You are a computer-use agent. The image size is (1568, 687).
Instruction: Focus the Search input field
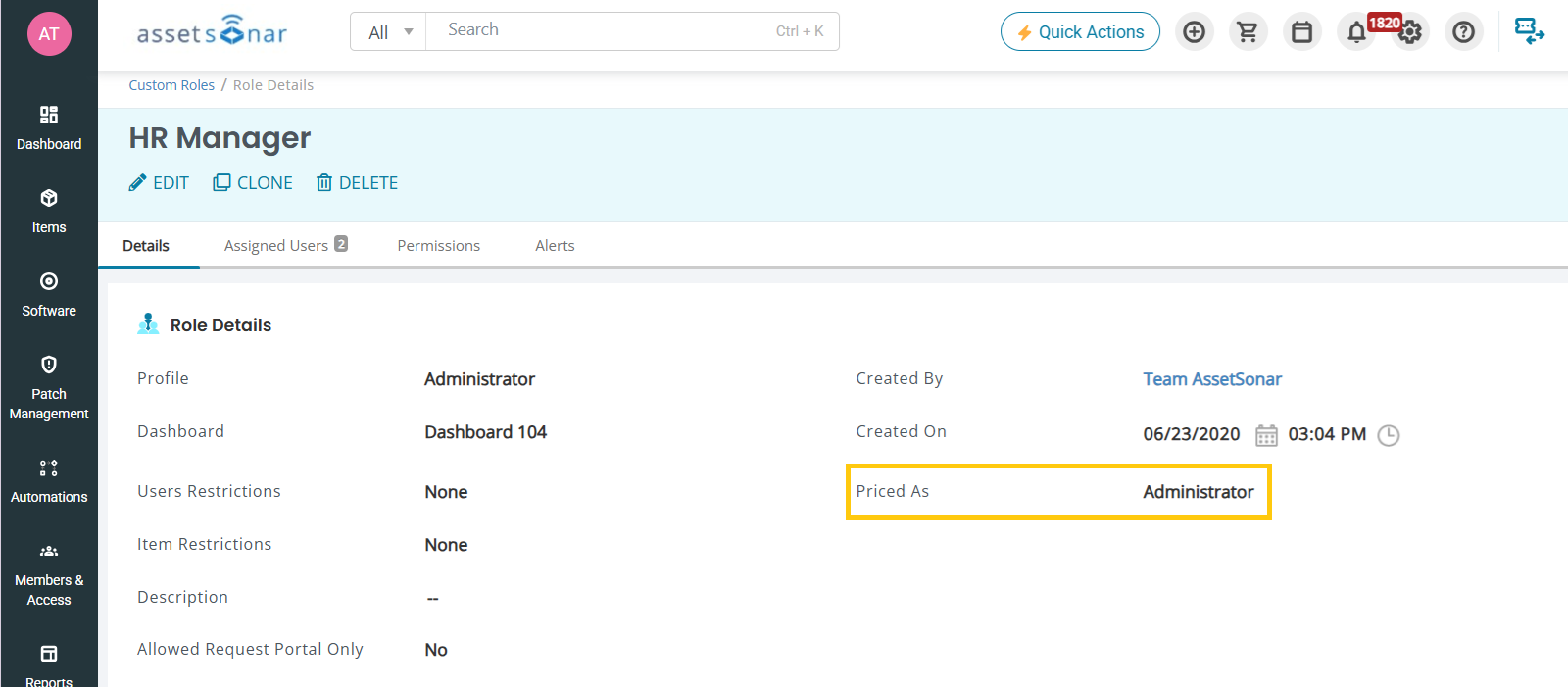(632, 31)
